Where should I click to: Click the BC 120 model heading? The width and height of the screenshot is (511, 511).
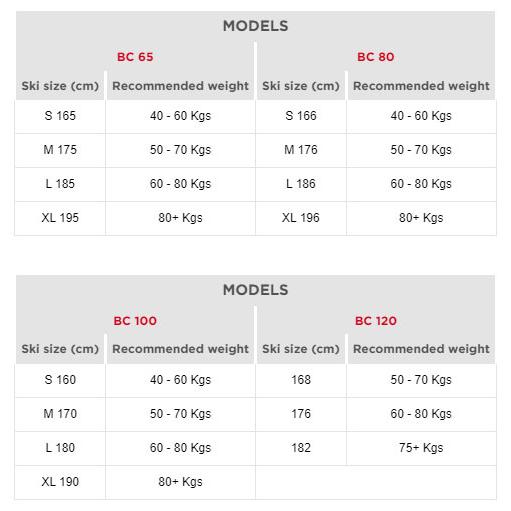pos(376,321)
